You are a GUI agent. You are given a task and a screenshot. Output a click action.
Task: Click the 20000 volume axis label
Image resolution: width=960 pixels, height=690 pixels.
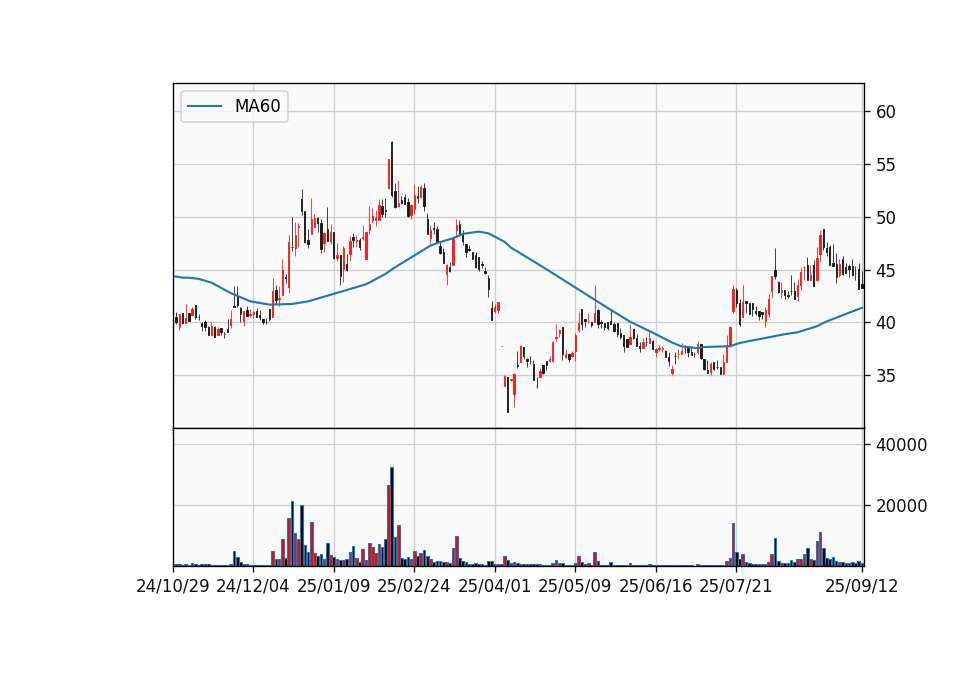[901, 506]
